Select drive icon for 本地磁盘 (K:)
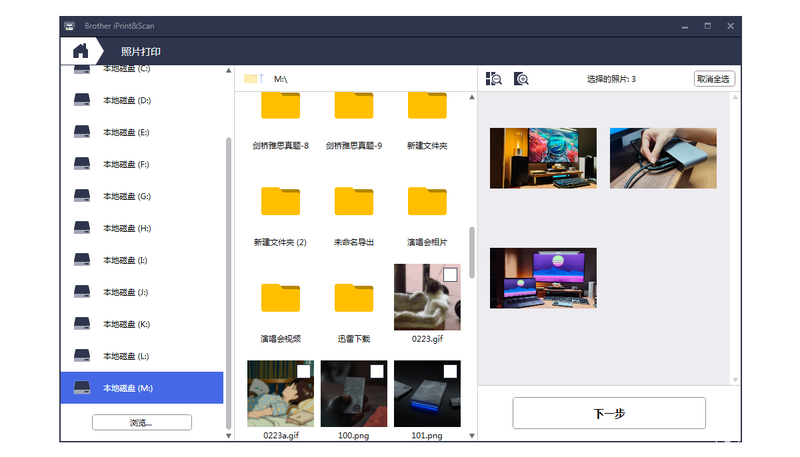The height and width of the screenshot is (457, 800). [82, 324]
